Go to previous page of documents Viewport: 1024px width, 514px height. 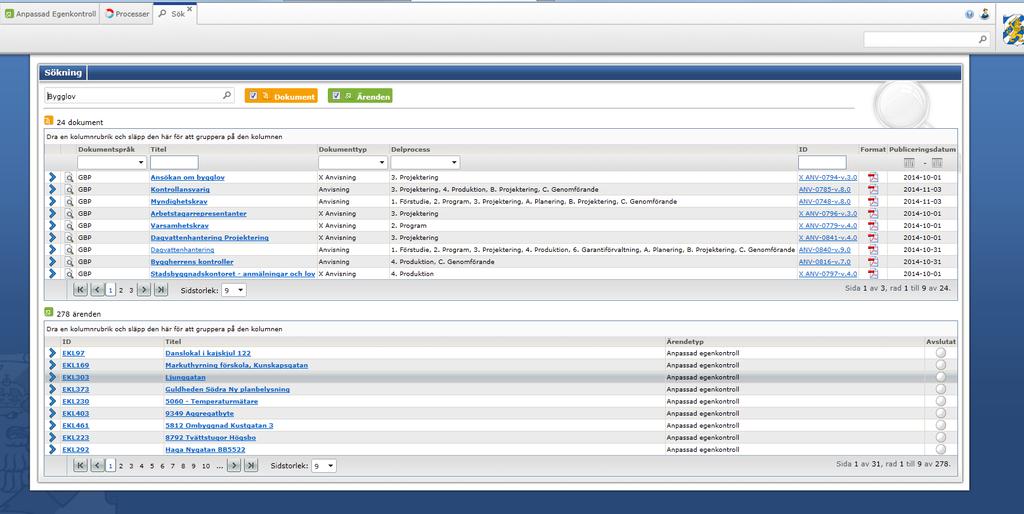point(97,289)
